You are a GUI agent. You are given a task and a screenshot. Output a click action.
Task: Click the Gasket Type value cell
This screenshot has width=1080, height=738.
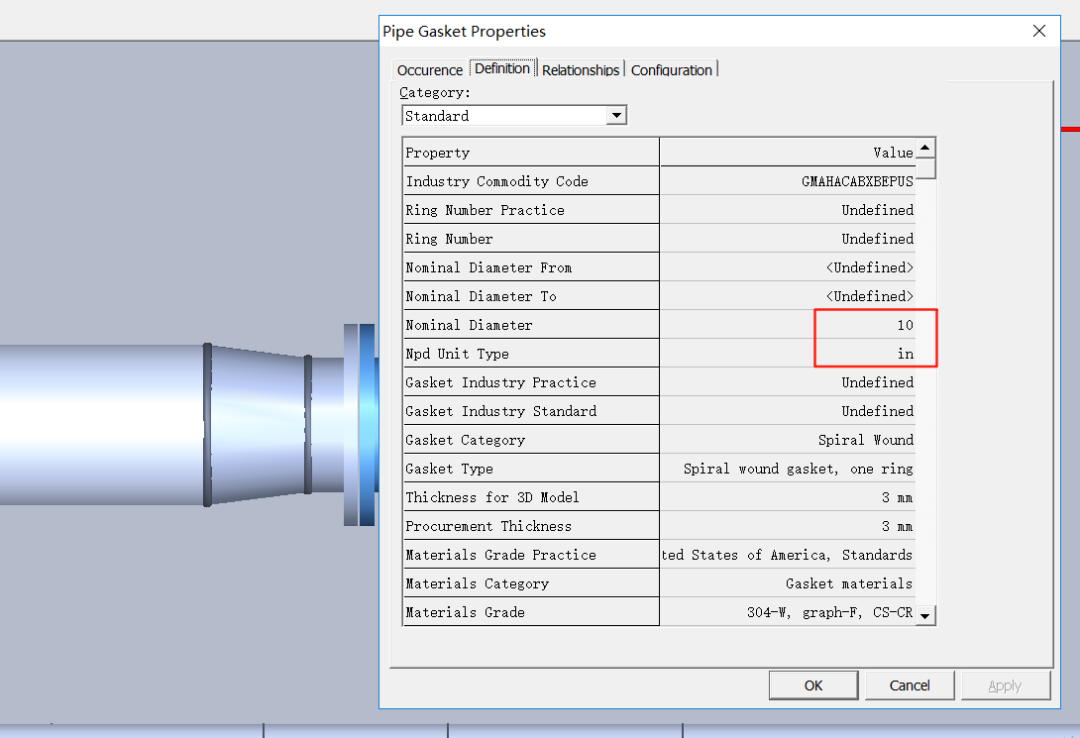coord(787,469)
